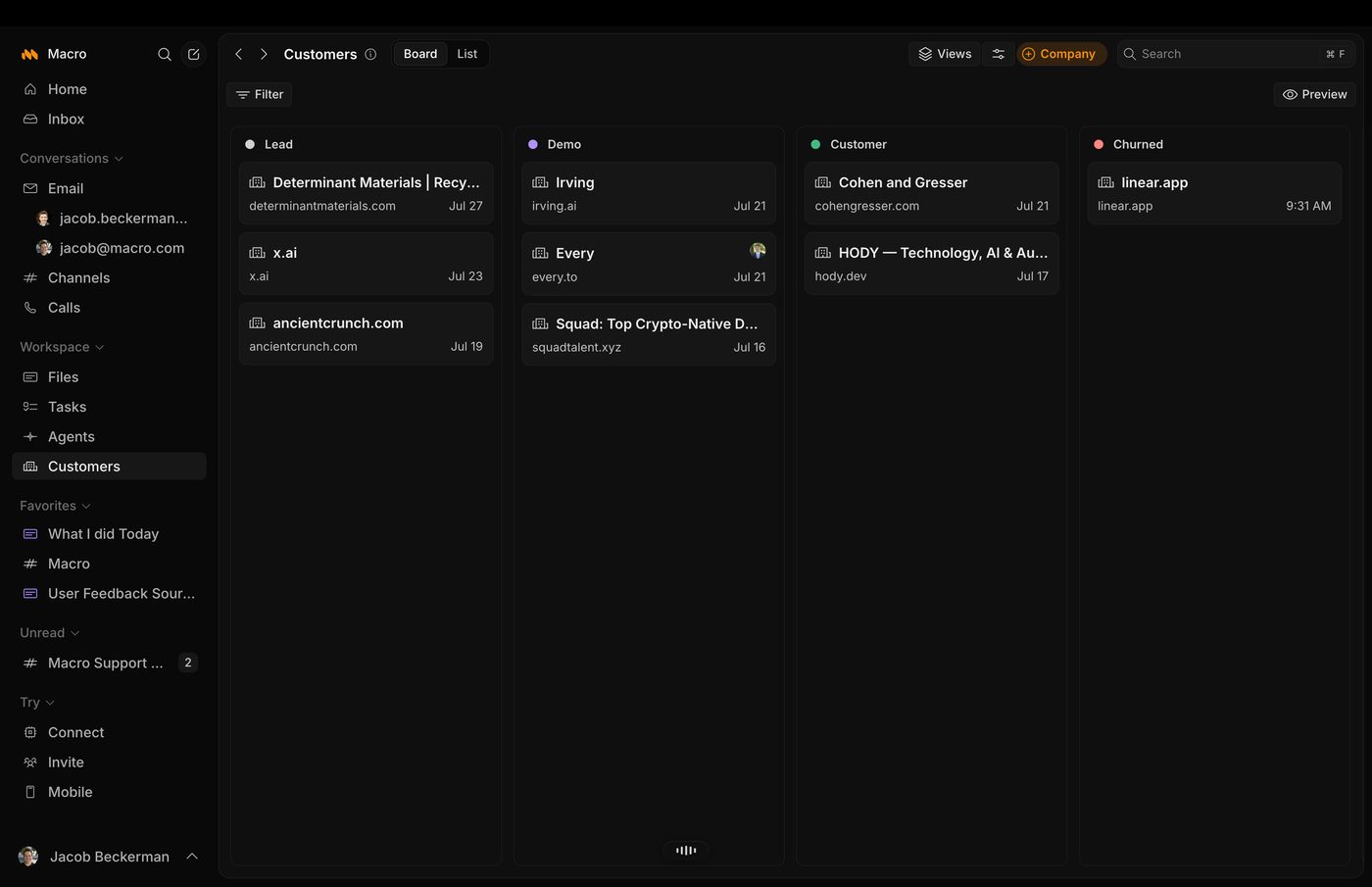Image resolution: width=1372 pixels, height=887 pixels.
Task: Click Jacob Beckerman profile avatar
Action: coord(28,857)
